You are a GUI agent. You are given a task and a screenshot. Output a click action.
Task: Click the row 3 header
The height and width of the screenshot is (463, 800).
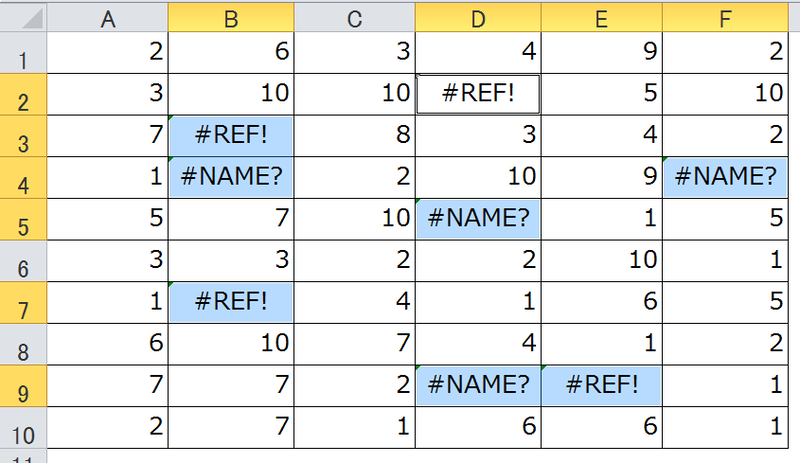point(23,135)
